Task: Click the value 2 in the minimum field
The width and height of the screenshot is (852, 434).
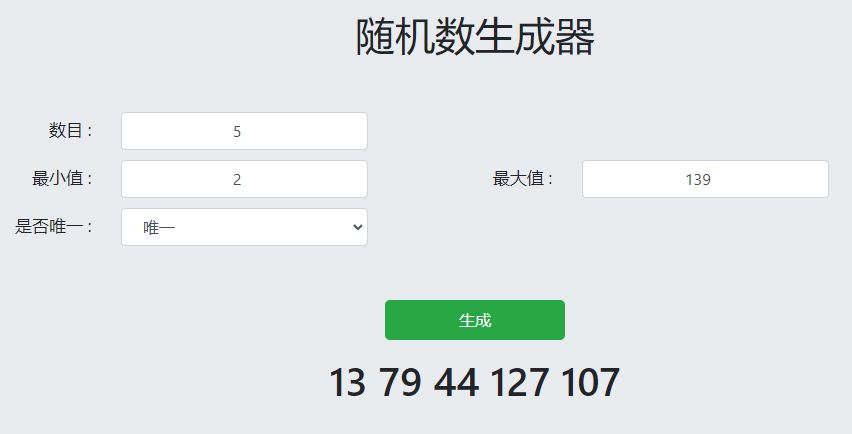Action: coord(237,180)
